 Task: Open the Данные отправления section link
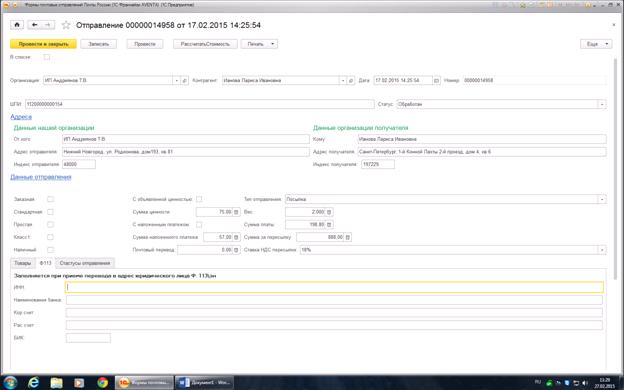pyautogui.click(x=41, y=177)
